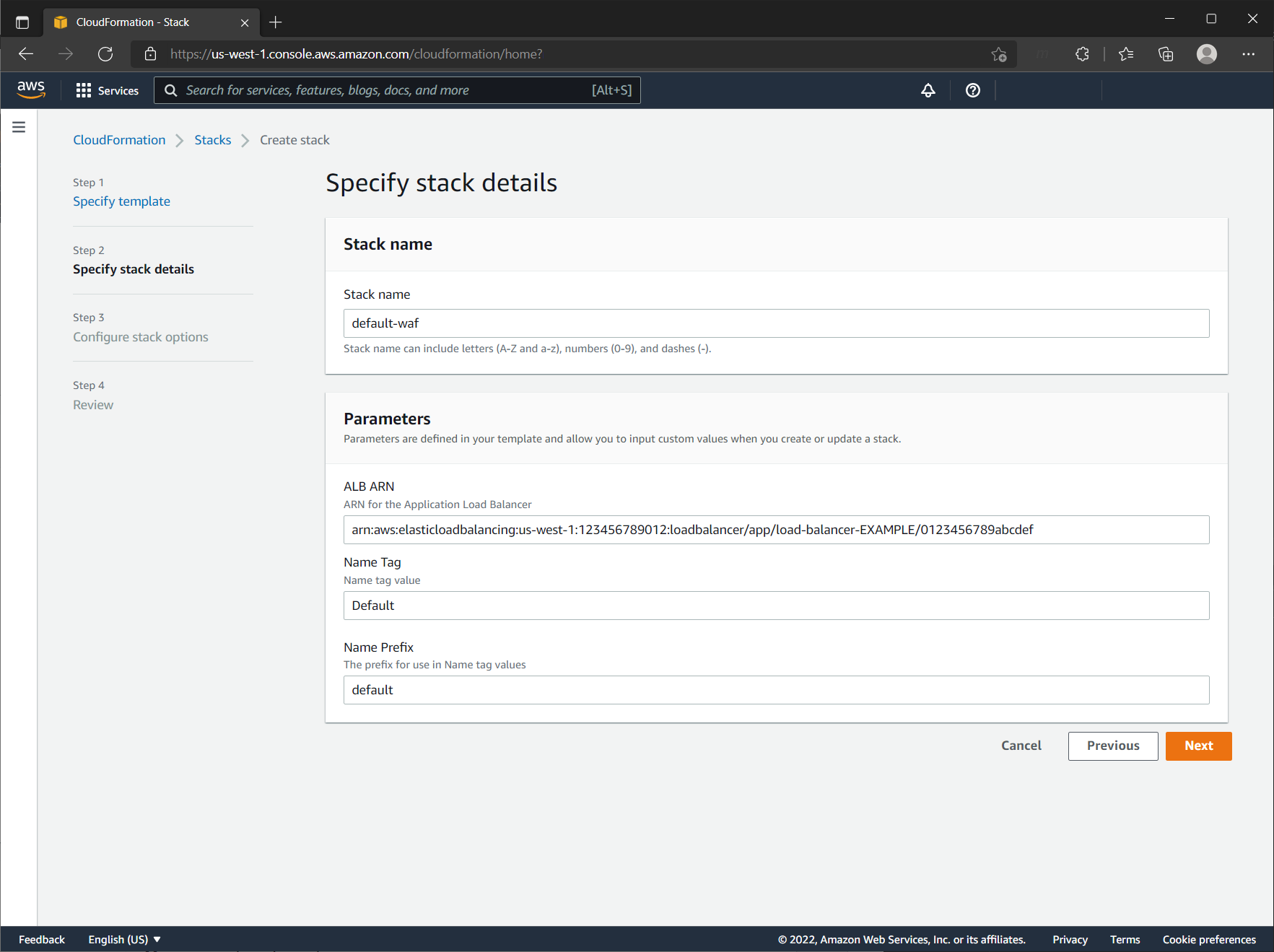The image size is (1274, 952).
Task: Open browser extensions puzzle icon
Action: point(1081,54)
